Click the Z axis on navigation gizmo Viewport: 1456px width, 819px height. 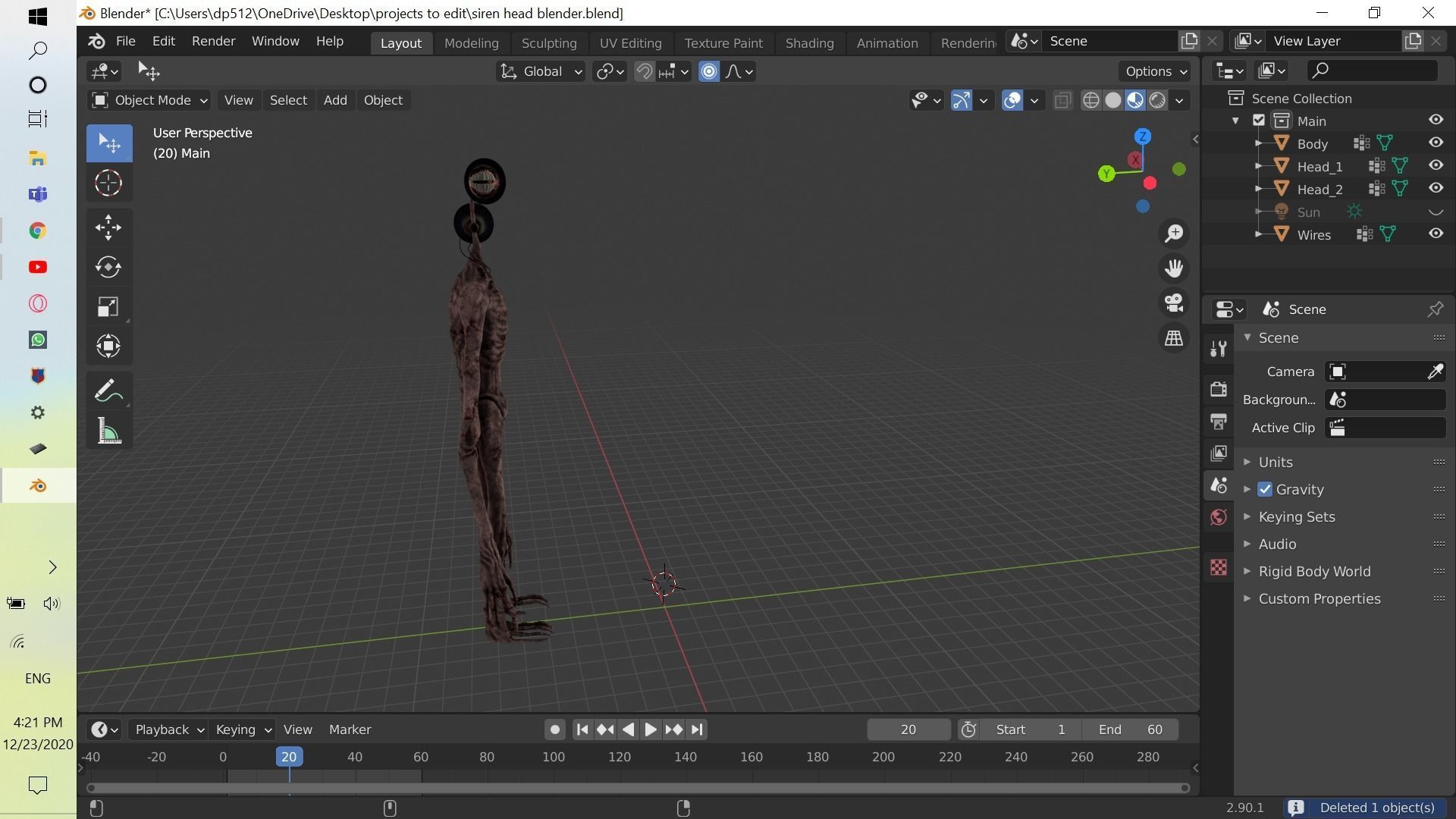pyautogui.click(x=1142, y=136)
